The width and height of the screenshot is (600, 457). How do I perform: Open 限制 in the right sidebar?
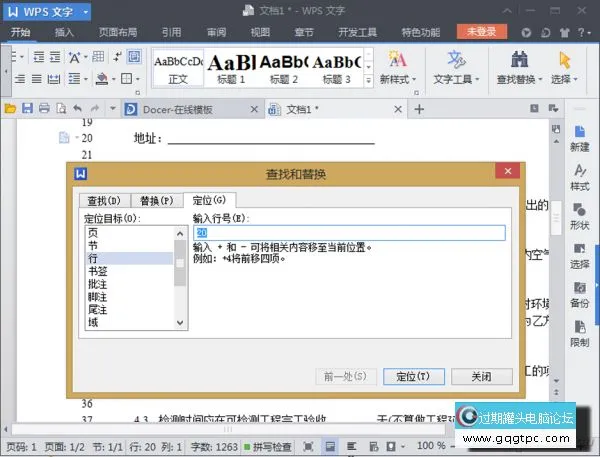click(579, 334)
